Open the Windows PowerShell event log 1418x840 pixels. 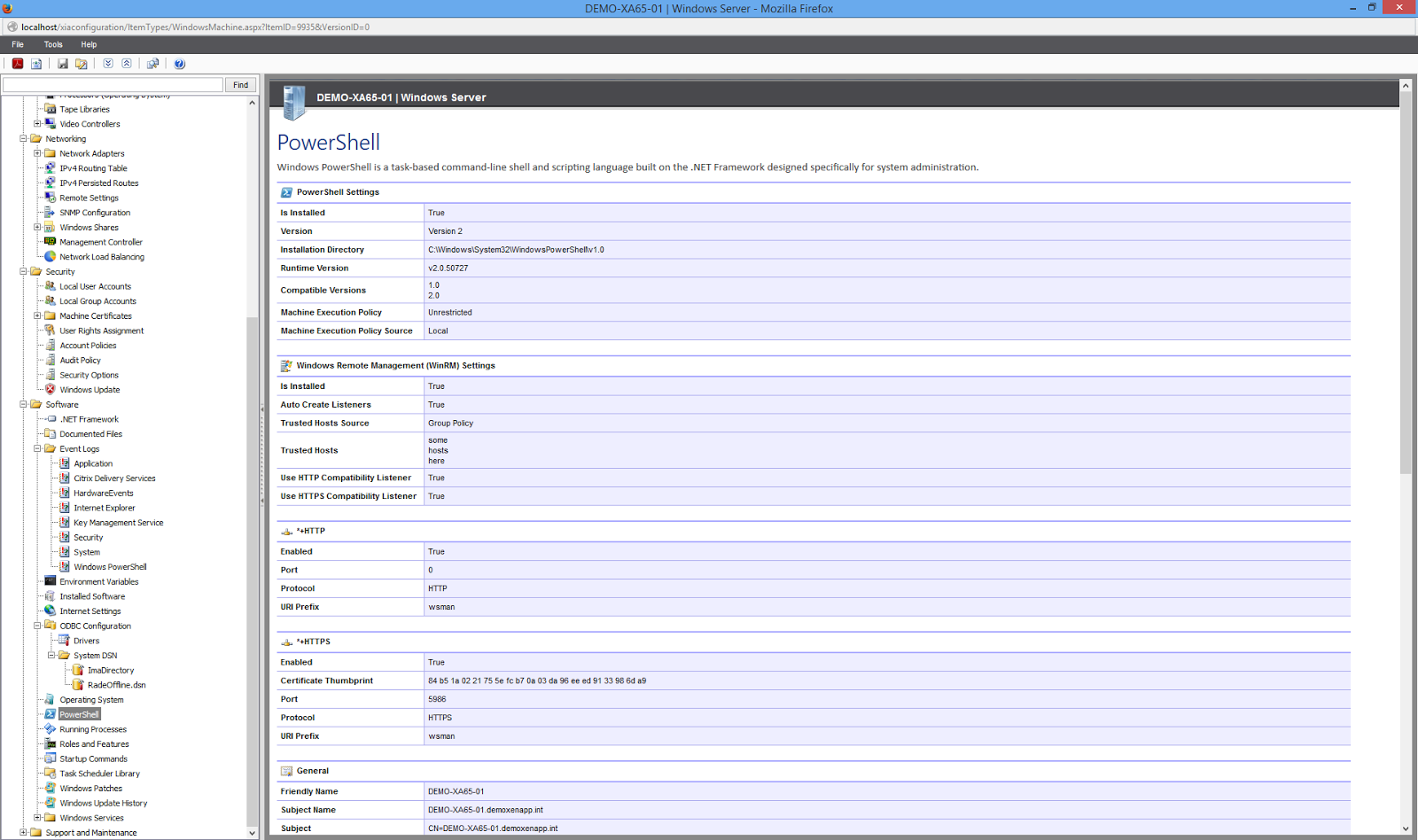(110, 567)
